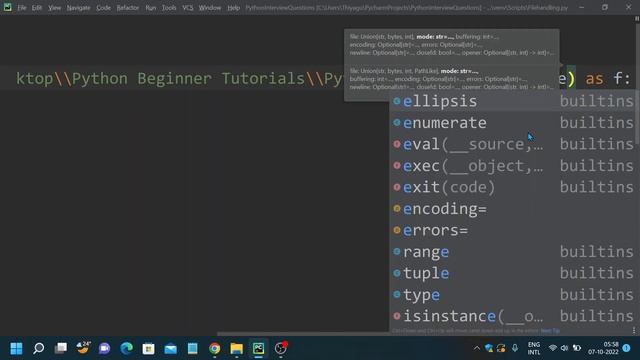Click the PyCharm logo in title bar
The height and width of the screenshot is (360, 640).
[7, 7]
